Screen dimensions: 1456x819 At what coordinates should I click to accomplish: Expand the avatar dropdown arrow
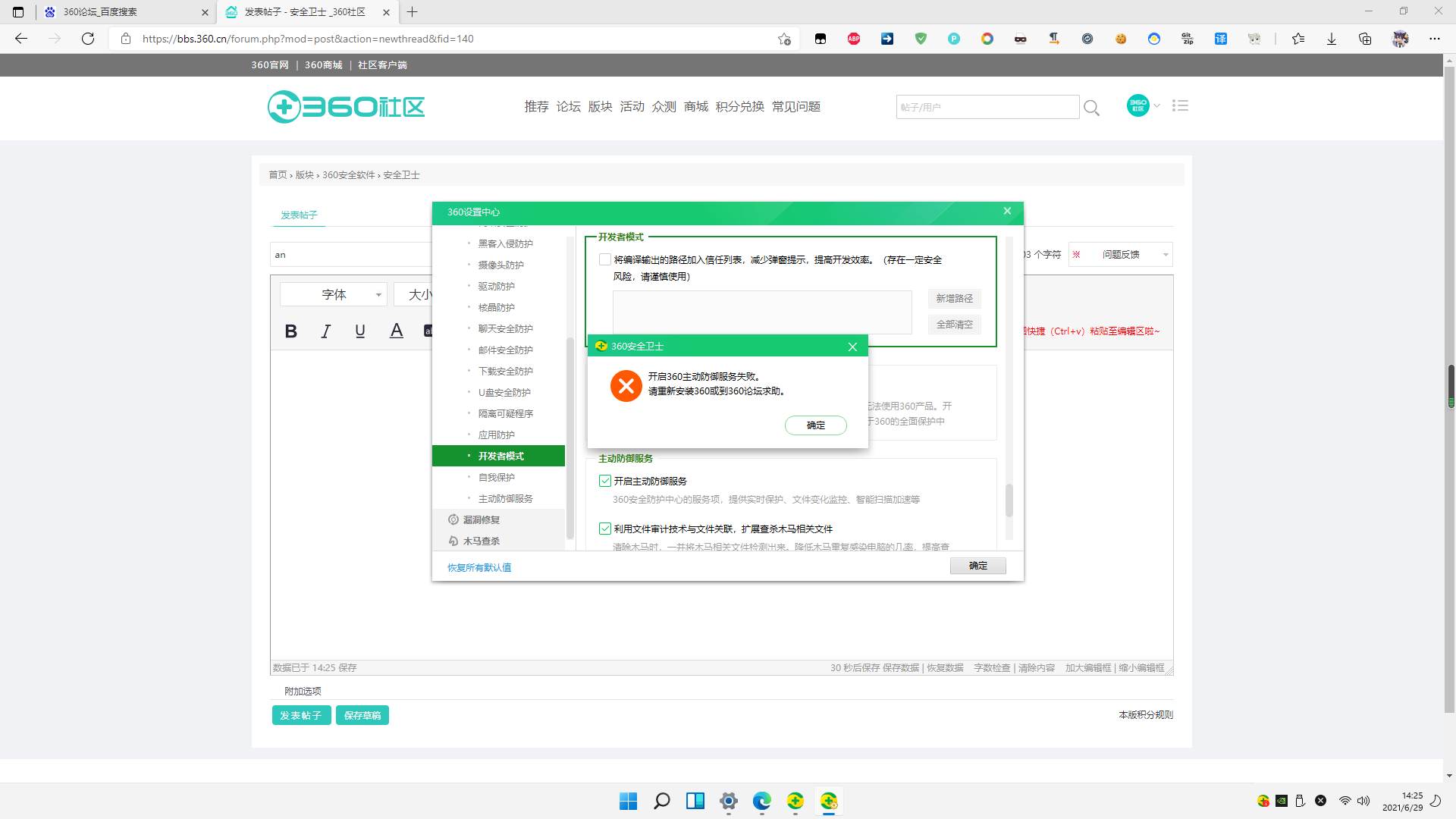tap(1156, 105)
